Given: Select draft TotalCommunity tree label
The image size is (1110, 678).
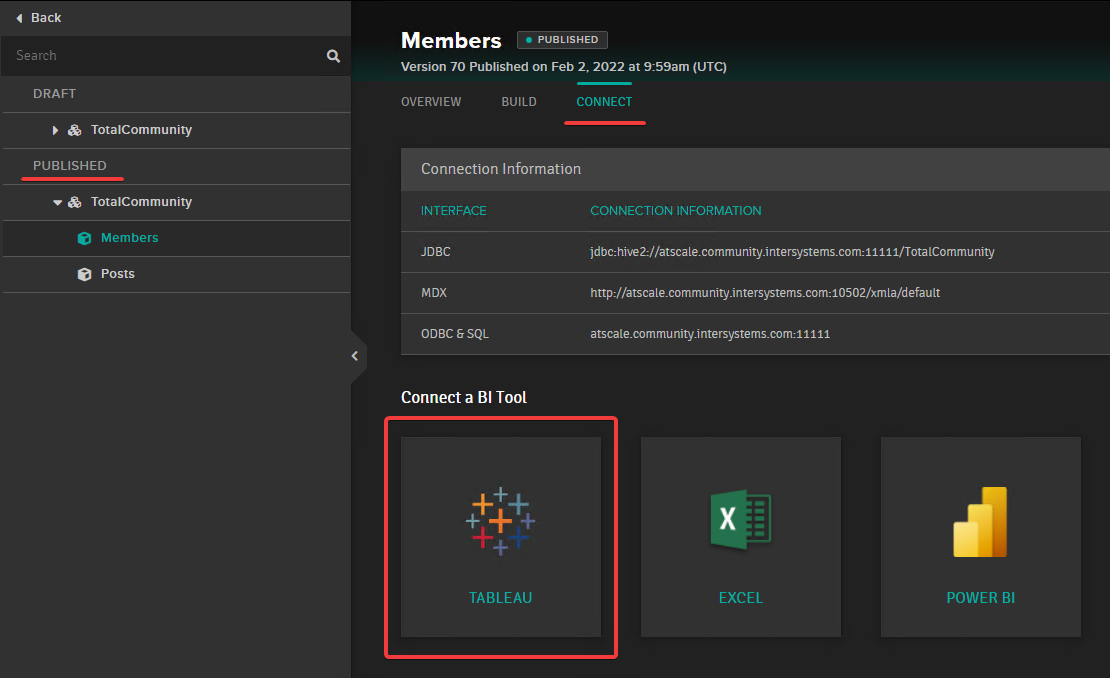Looking at the screenshot, I should click(x=142, y=130).
